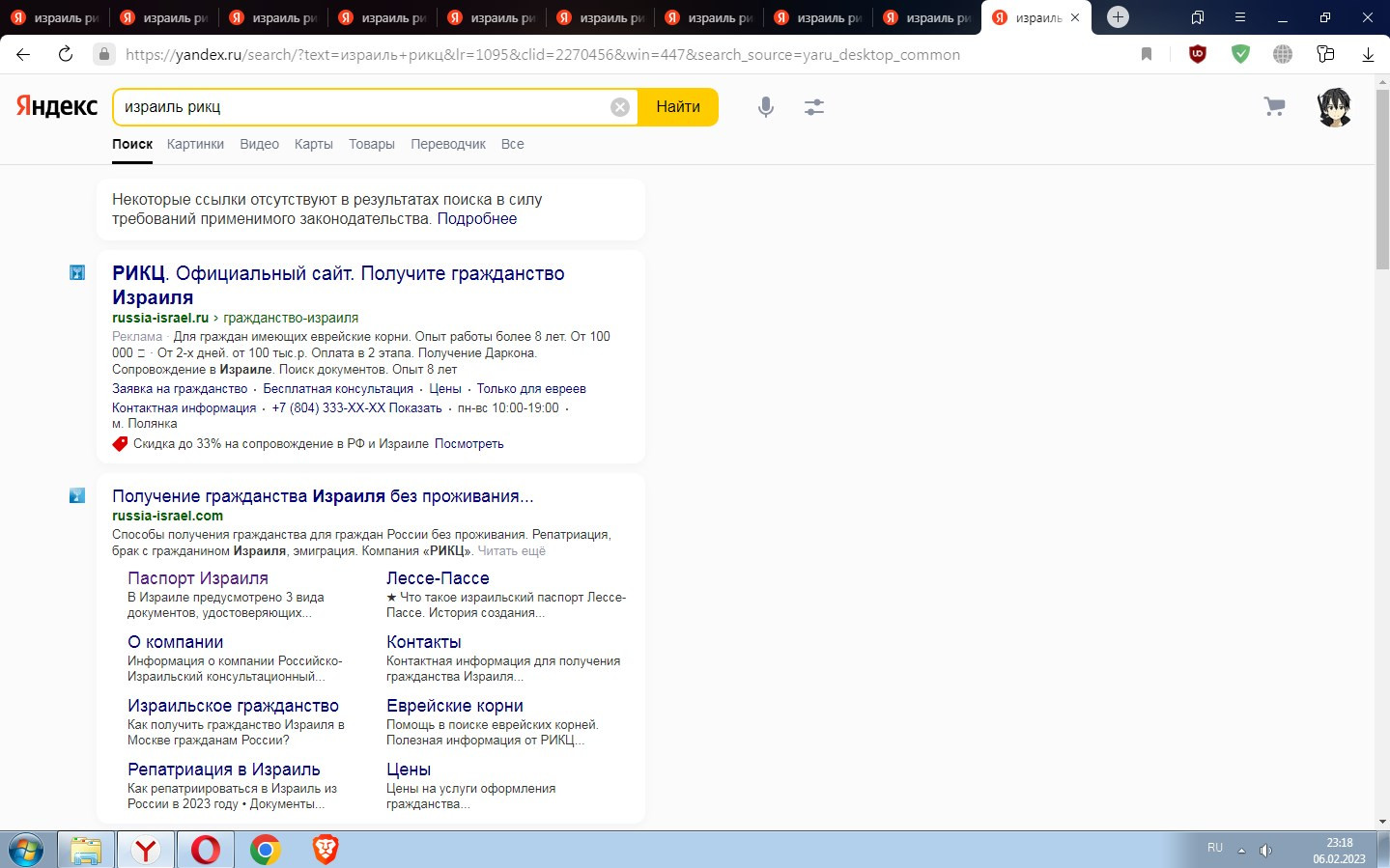Click the red discount tag icon
Viewport: 1390px width, 868px height.
(x=120, y=444)
